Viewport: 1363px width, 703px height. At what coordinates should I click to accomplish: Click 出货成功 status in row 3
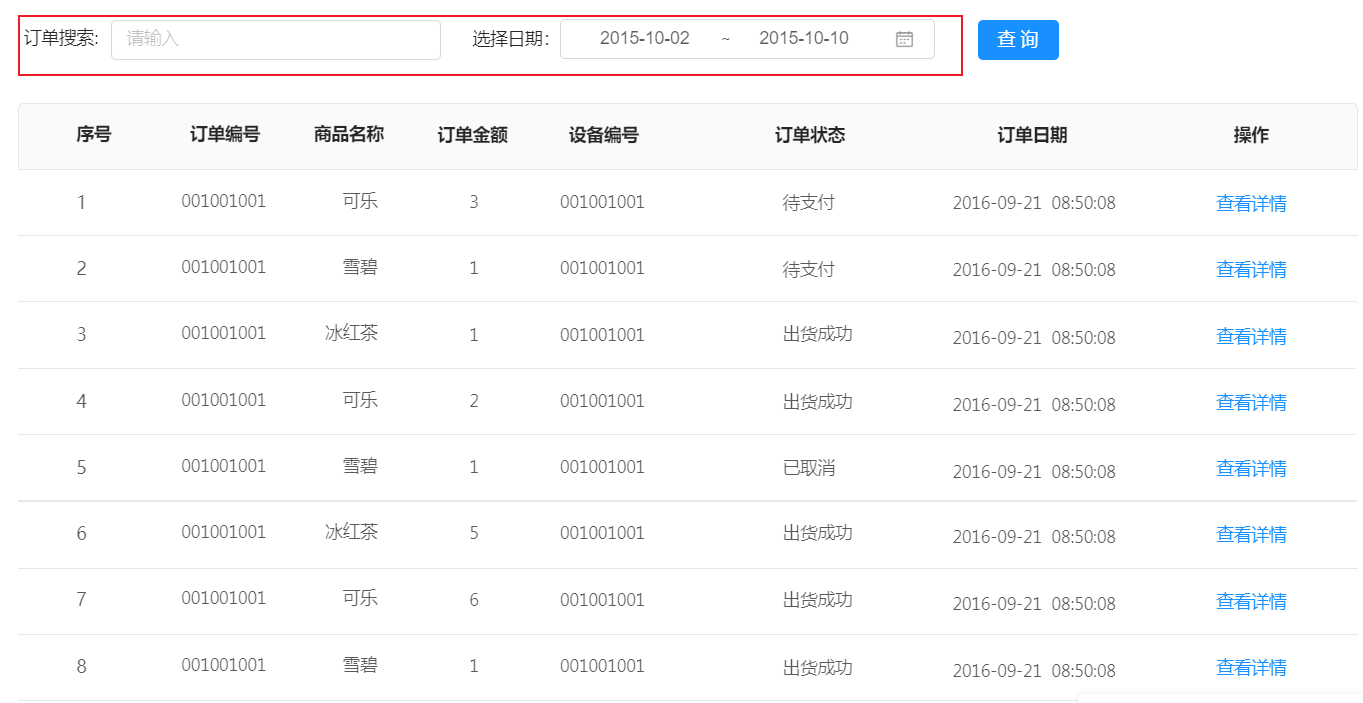[817, 334]
